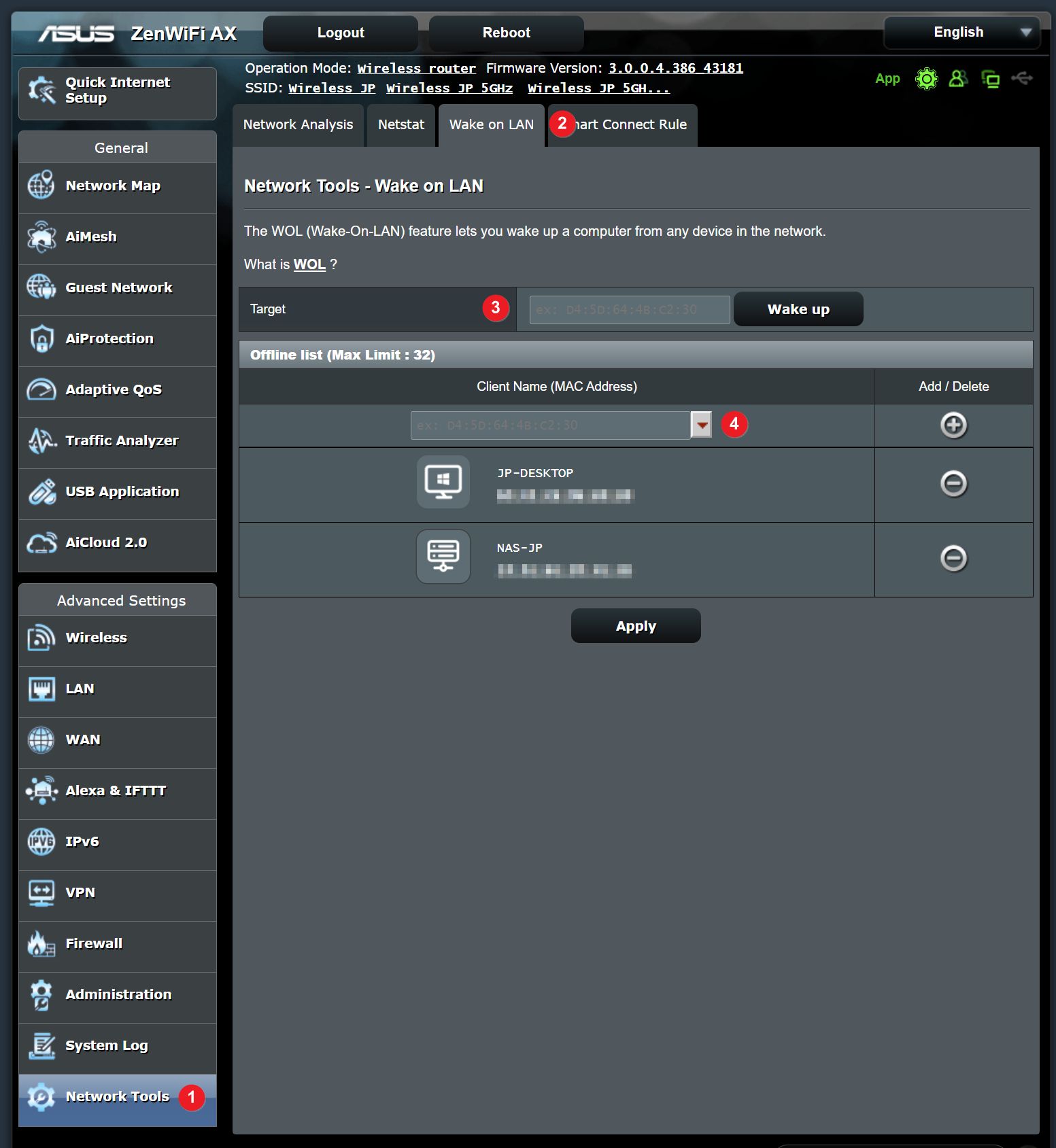Remove JP-DESKTOP with its minus icon
Image resolution: width=1056 pixels, height=1148 pixels.
[953, 483]
